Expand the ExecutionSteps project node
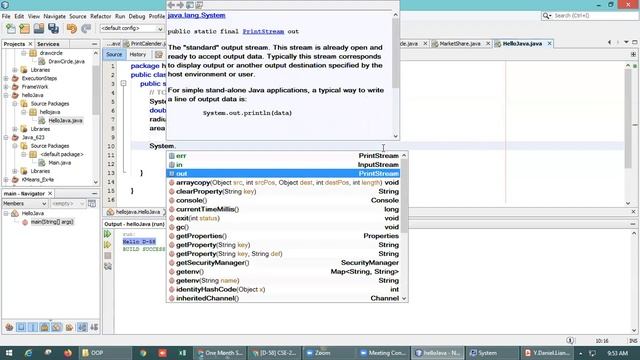The width and height of the screenshot is (640, 360). pos(6,78)
